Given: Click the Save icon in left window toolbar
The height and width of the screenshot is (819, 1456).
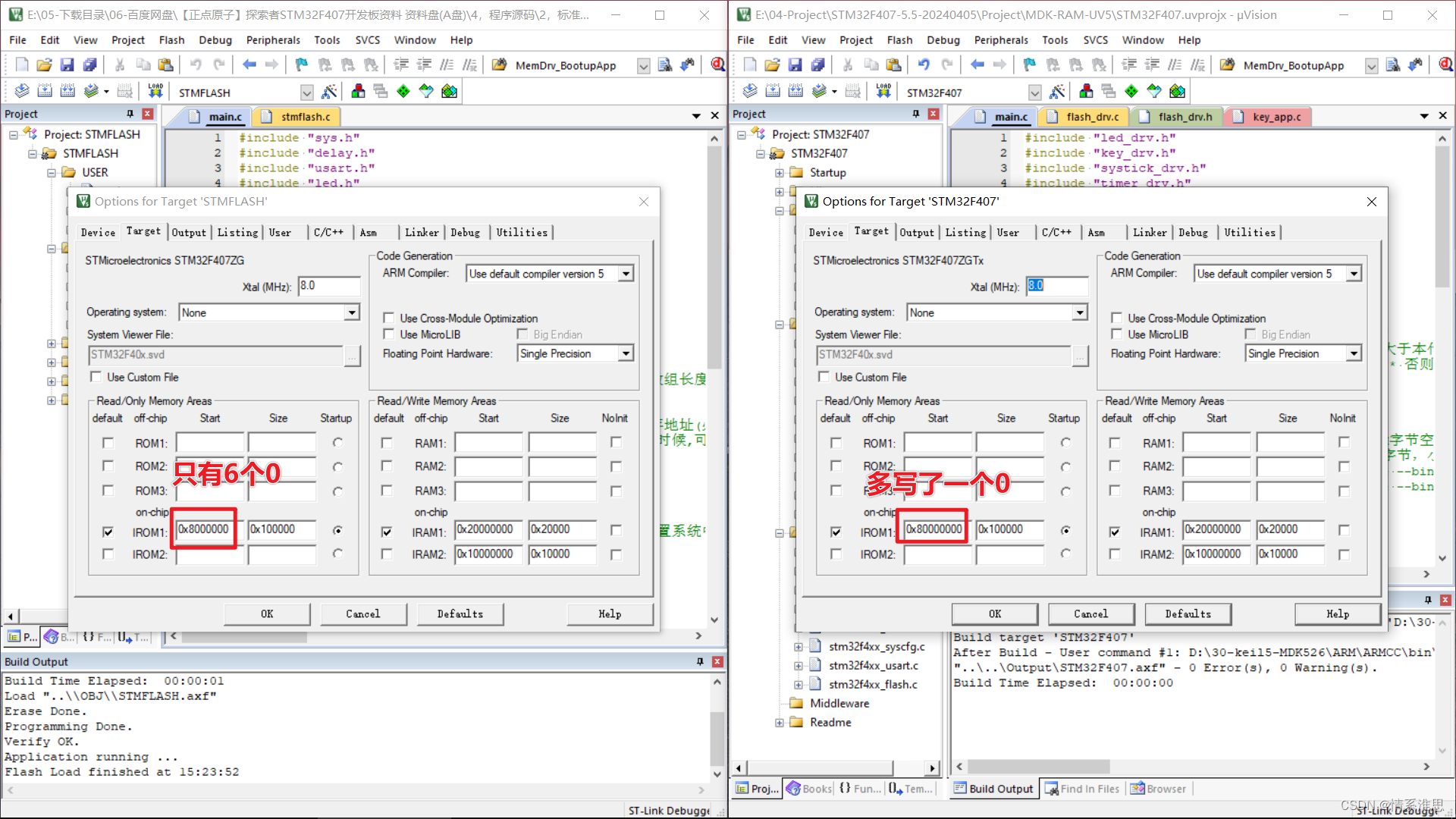Looking at the screenshot, I should click(67, 65).
